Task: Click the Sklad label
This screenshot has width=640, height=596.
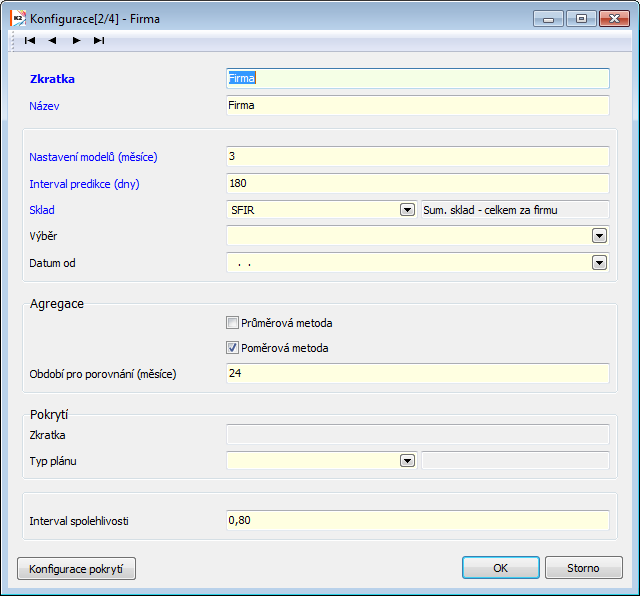Action: tap(42, 210)
